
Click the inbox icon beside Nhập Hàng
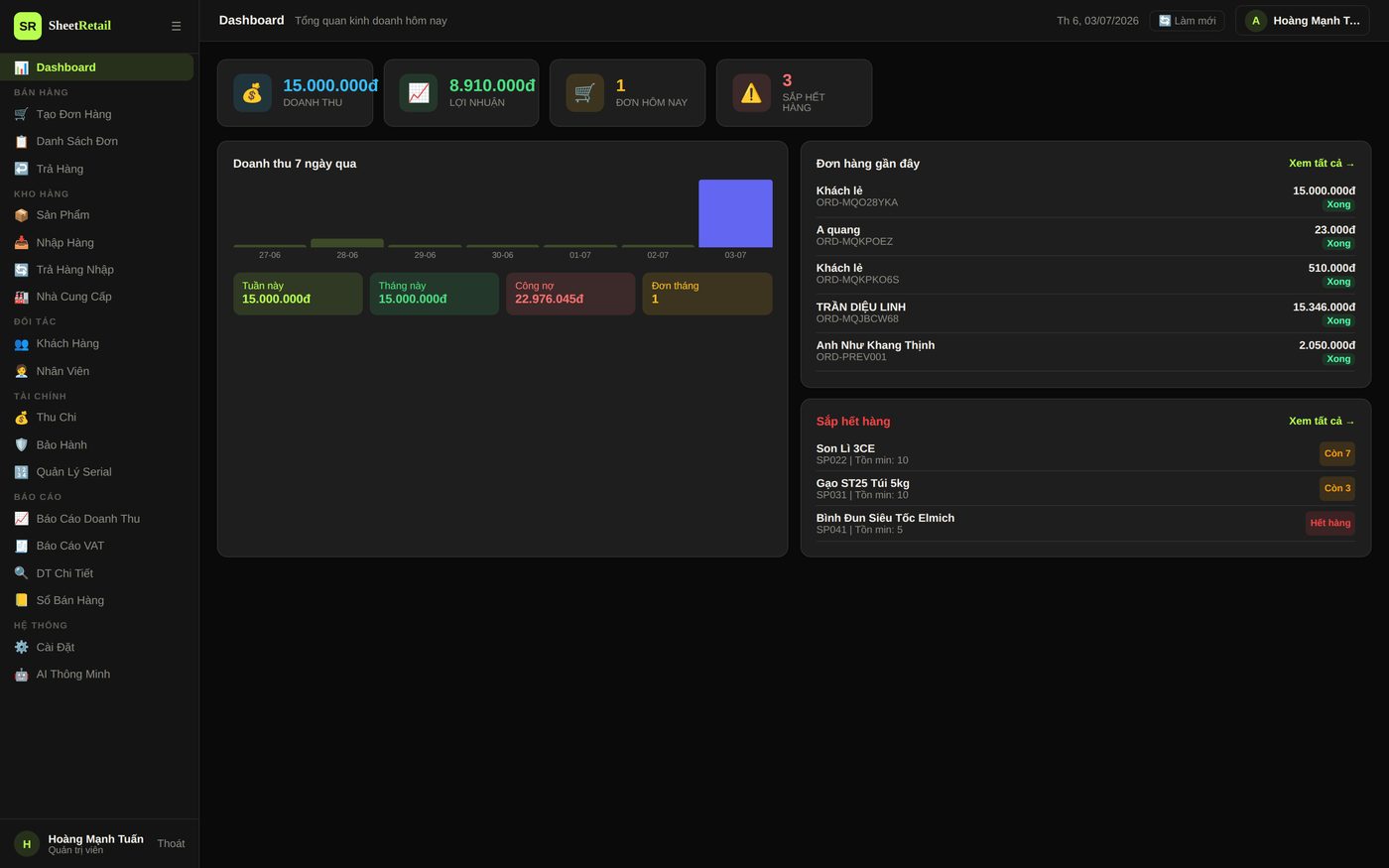coord(21,242)
